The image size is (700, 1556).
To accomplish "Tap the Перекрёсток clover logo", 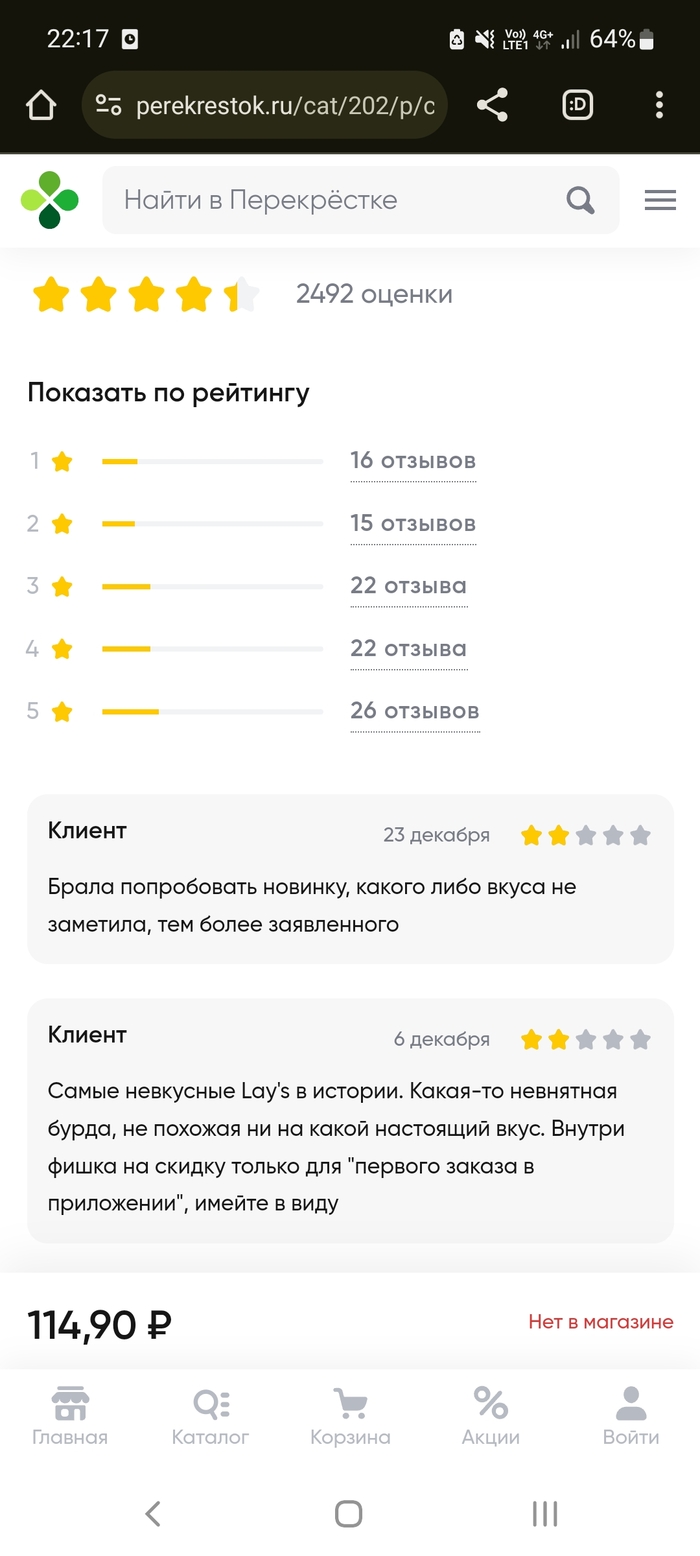I will 49,200.
